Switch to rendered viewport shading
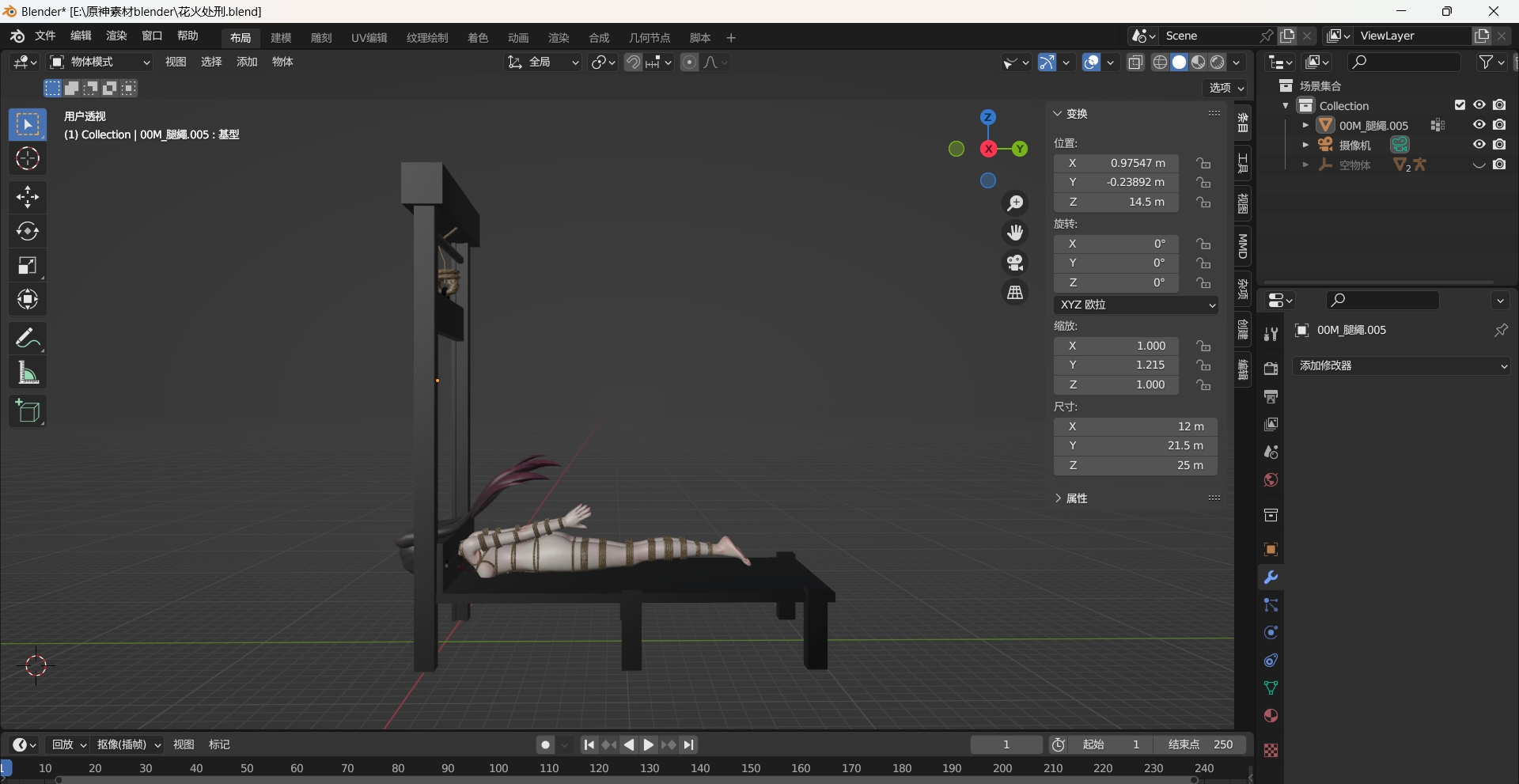Screen dimensions: 1519x784 1218,62
